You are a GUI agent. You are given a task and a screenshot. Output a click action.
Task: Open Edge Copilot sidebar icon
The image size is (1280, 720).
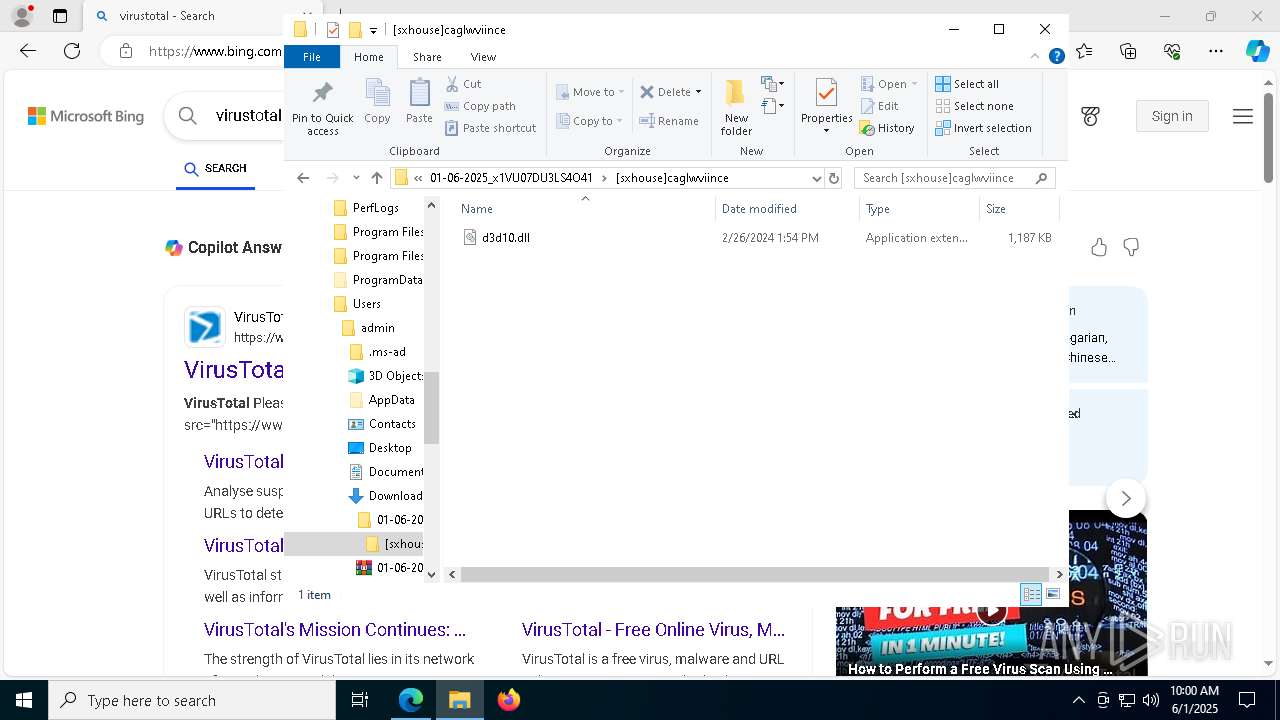(1258, 51)
